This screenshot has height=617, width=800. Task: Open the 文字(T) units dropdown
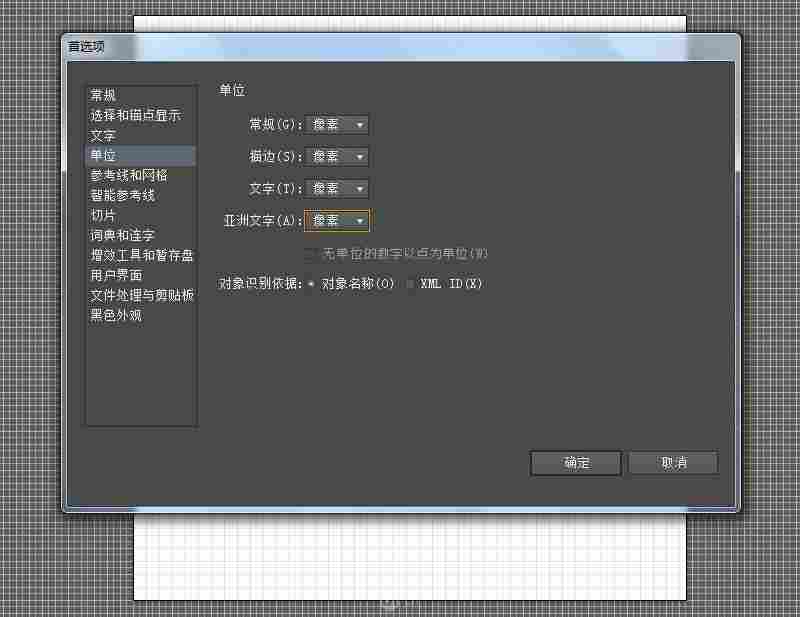pyautogui.click(x=336, y=188)
